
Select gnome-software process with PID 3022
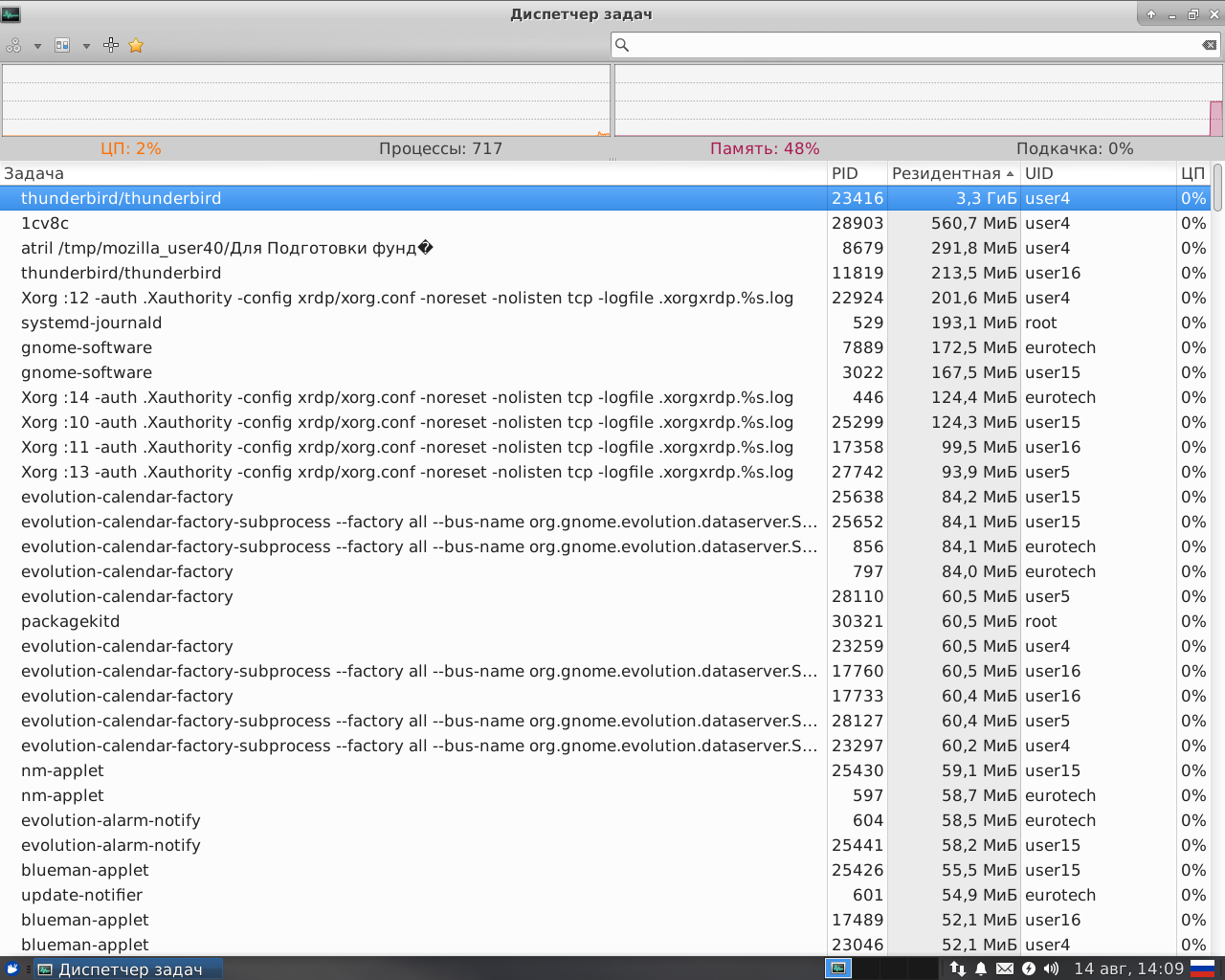[605, 372]
